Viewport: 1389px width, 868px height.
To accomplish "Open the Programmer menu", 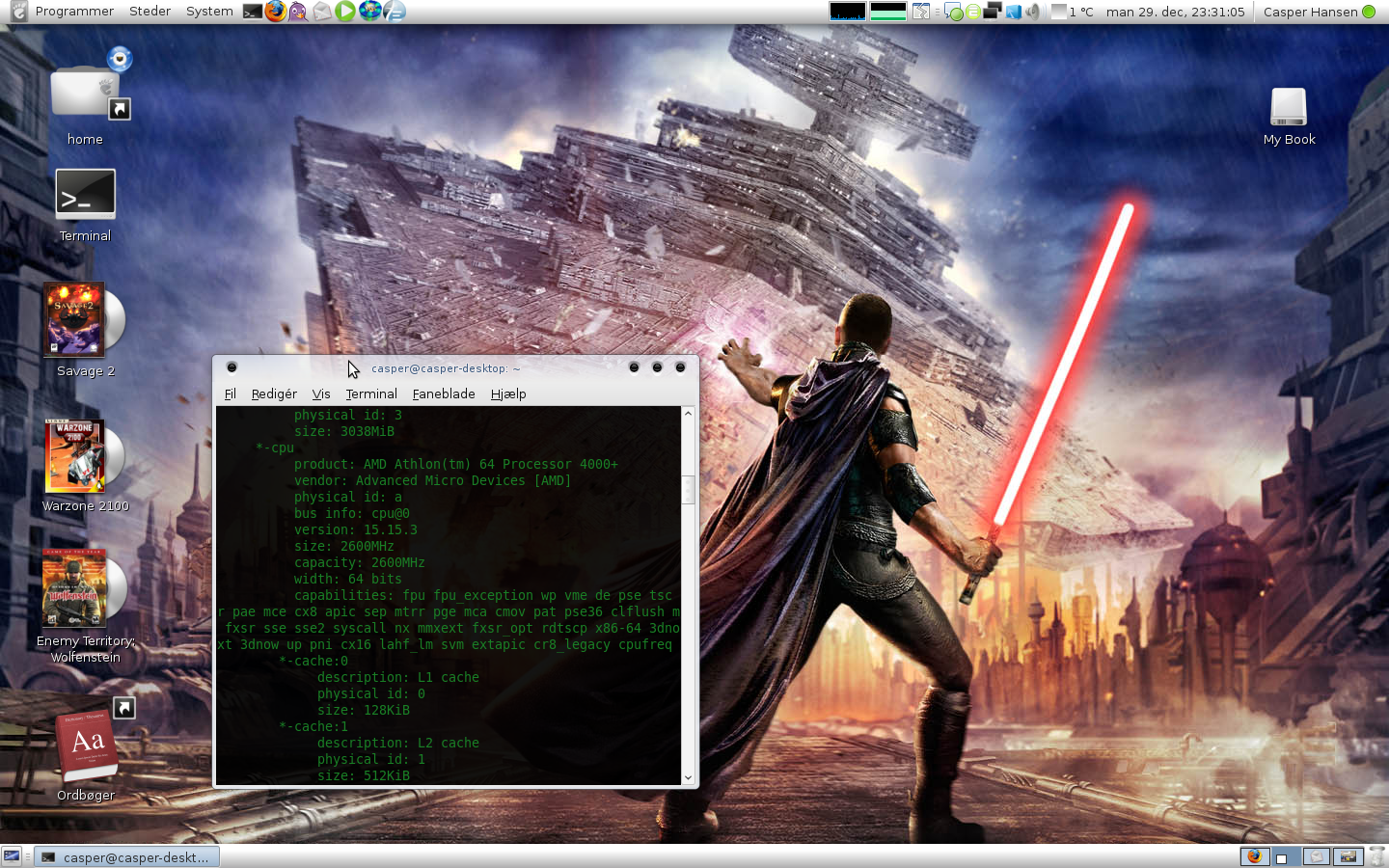I will (x=73, y=12).
